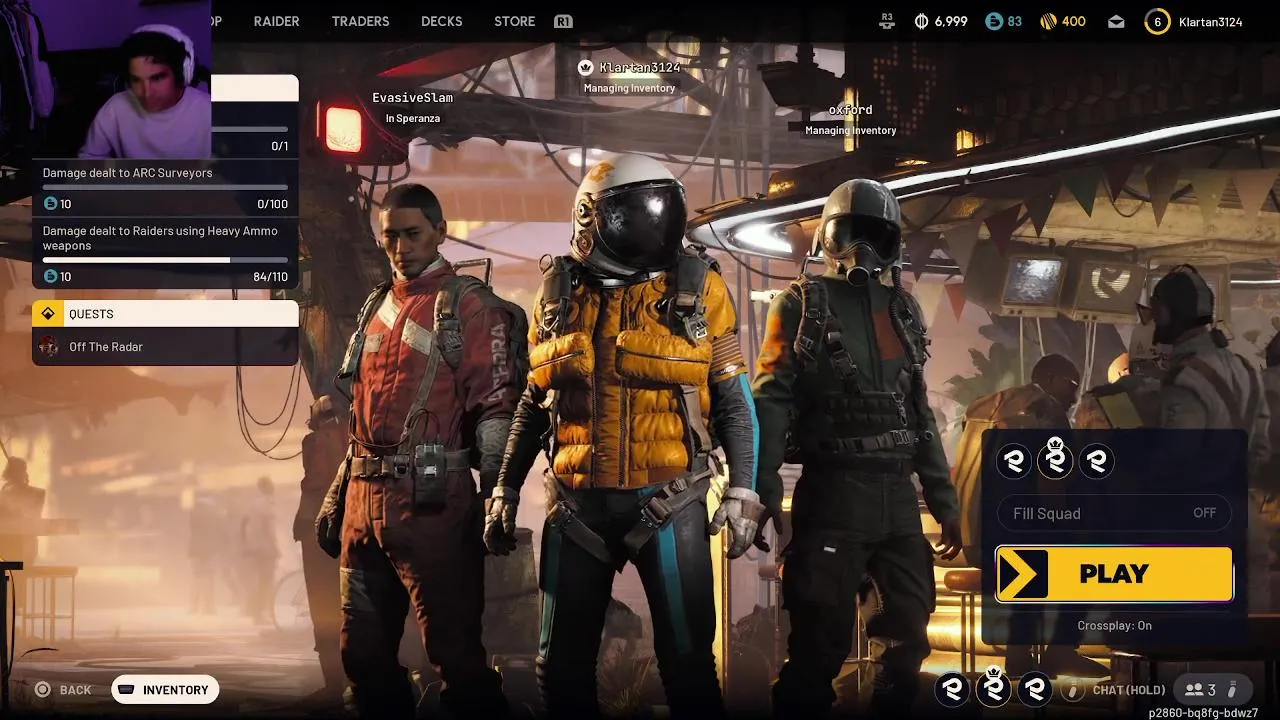This screenshot has height=720, width=1280.
Task: Click the reward icon beside 84/110 row
Action: 50,276
